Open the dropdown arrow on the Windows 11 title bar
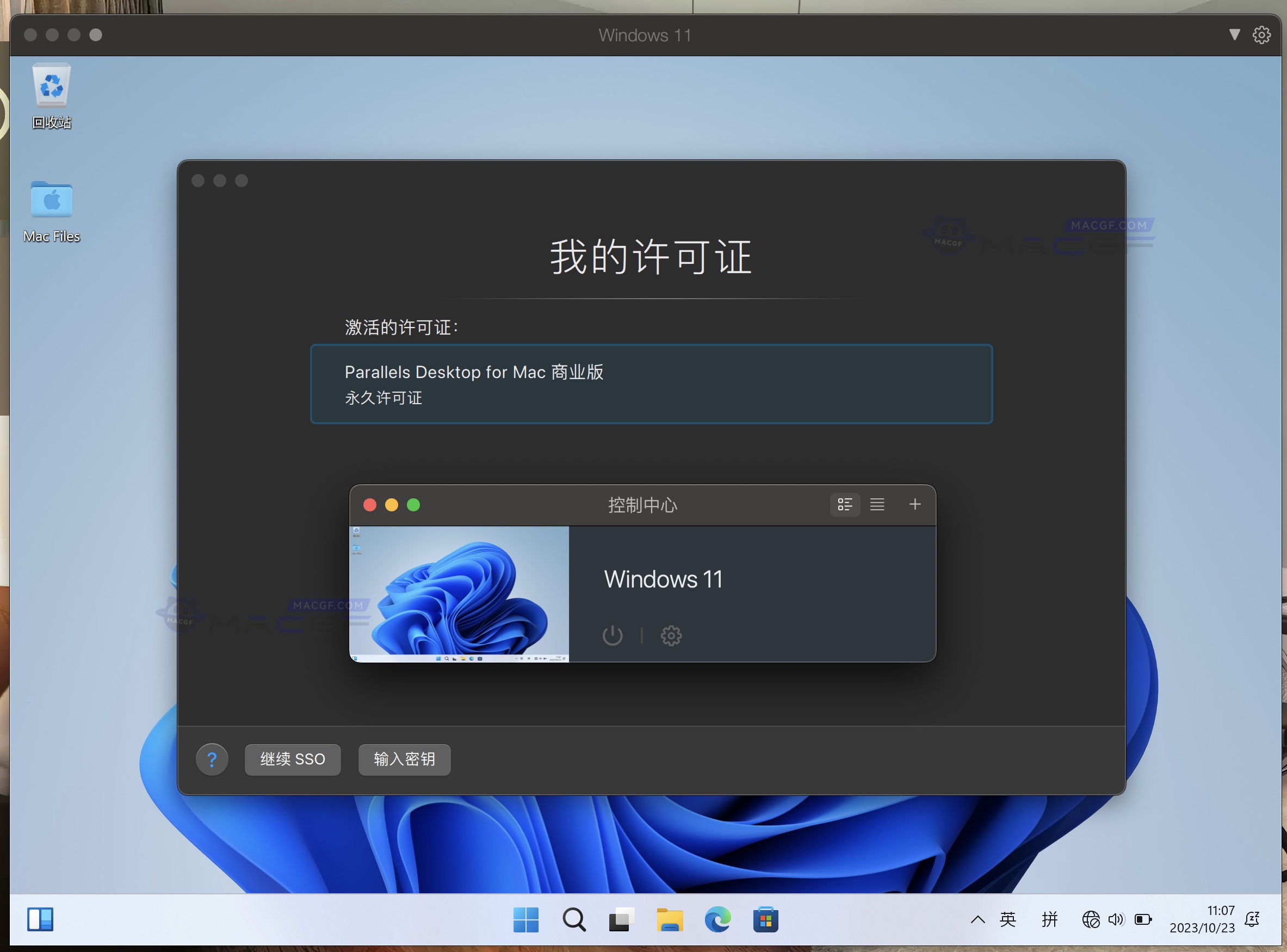Viewport: 1287px width, 952px height. click(x=1235, y=35)
